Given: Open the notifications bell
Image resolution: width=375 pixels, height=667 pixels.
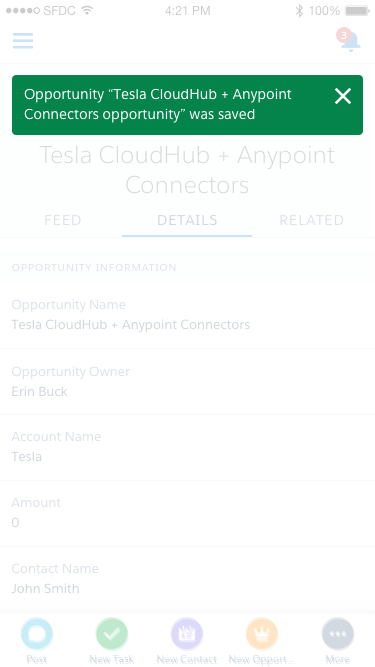Looking at the screenshot, I should coord(351,42).
